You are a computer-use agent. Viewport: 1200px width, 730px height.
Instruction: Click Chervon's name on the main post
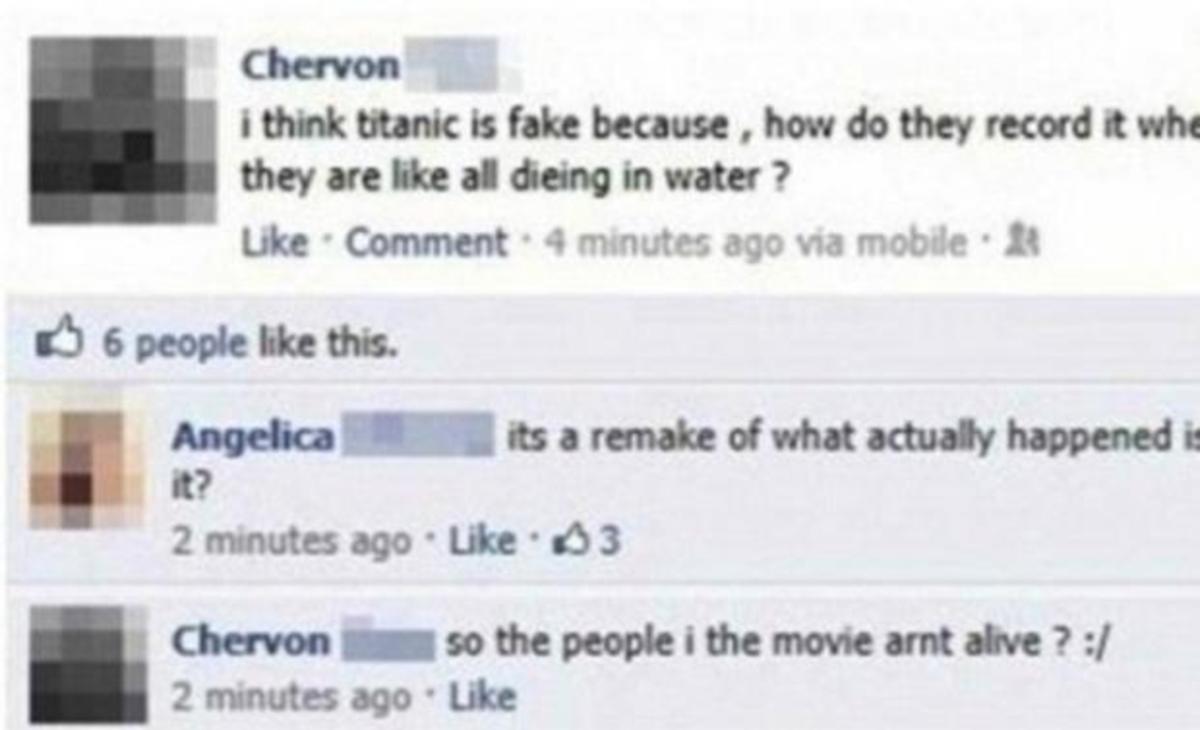pyautogui.click(x=322, y=66)
